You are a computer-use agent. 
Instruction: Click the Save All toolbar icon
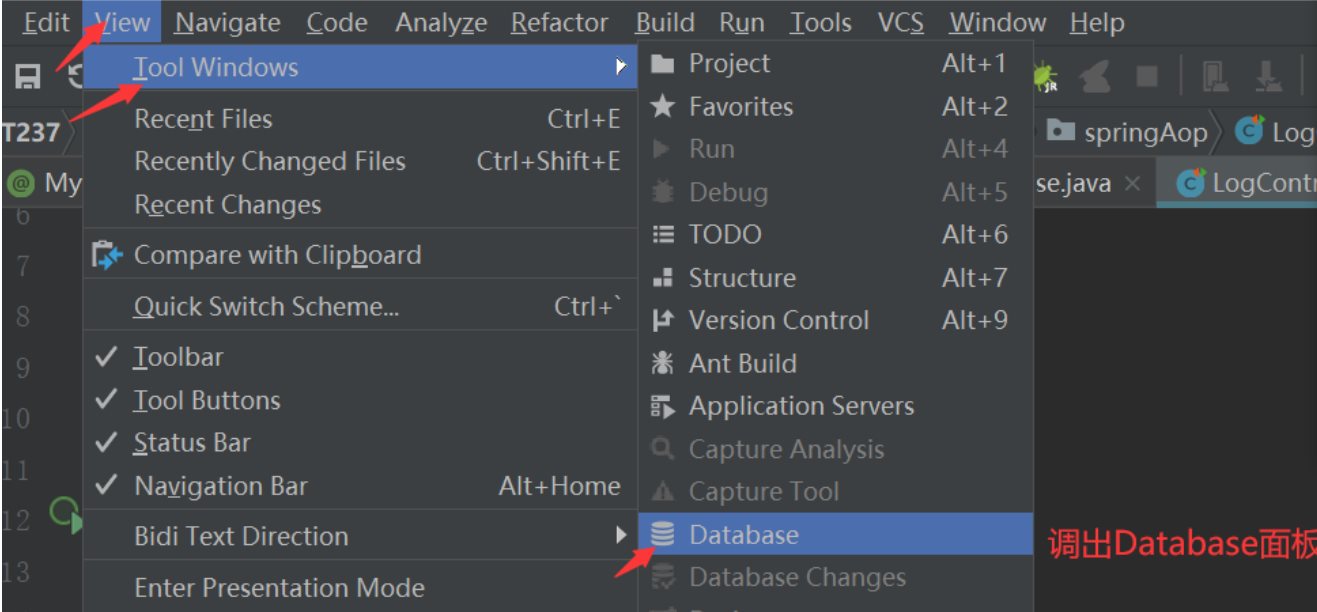pos(27,77)
